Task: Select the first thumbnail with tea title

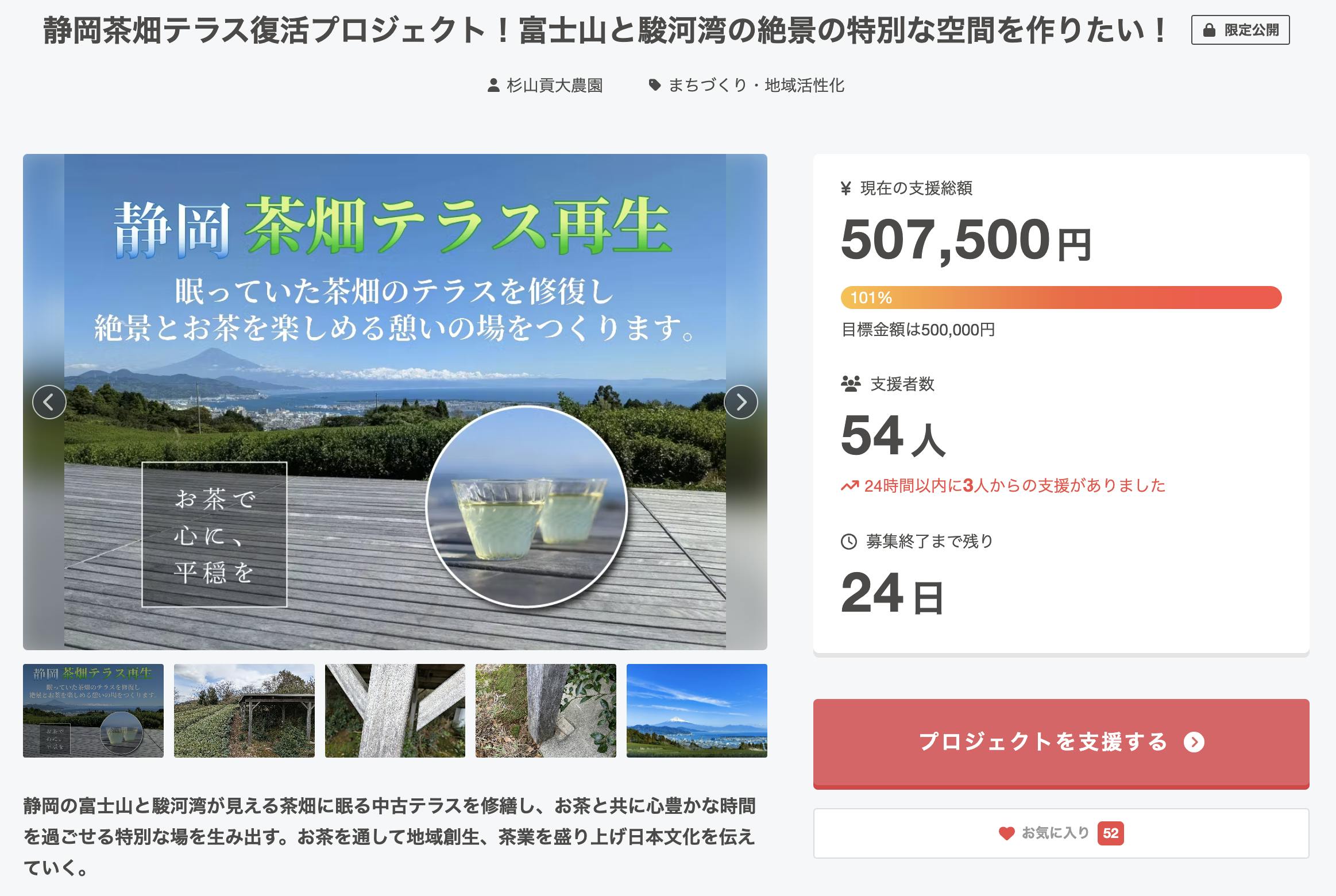Action: tap(93, 710)
